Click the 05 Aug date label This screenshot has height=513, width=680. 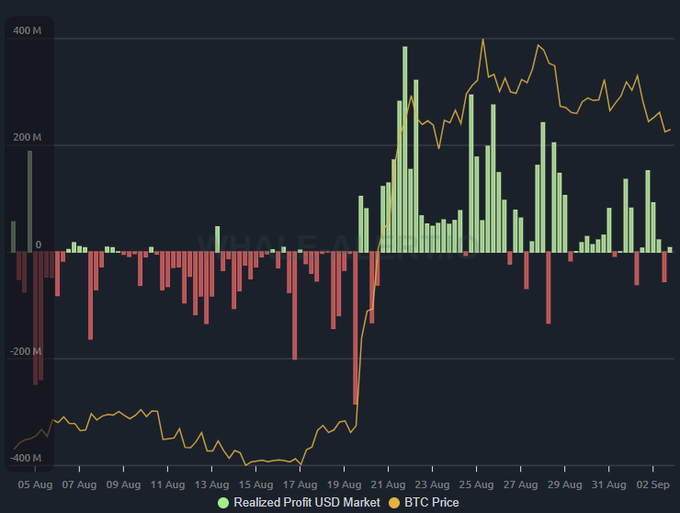coord(35,485)
